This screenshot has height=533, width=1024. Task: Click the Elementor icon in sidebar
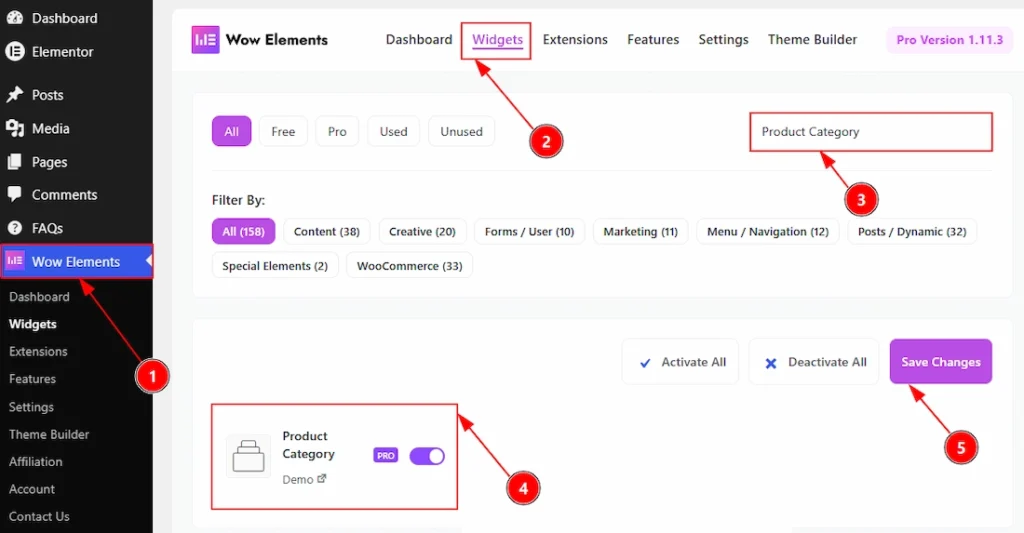[15, 52]
